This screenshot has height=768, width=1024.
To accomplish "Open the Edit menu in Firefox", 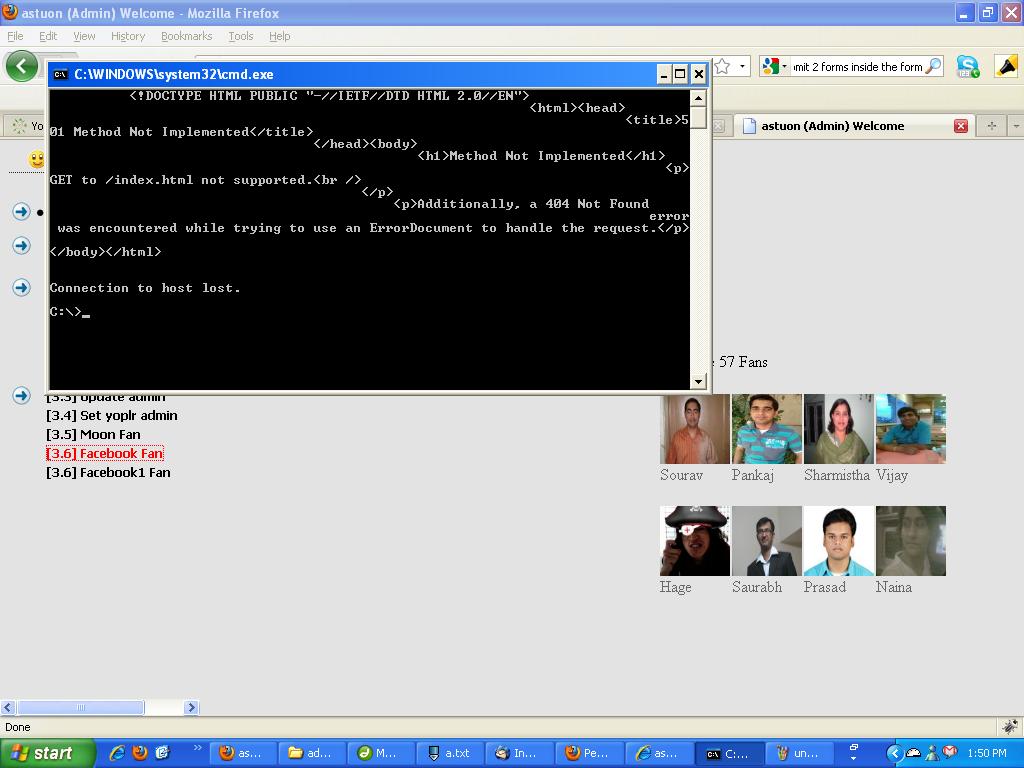I will [x=48, y=36].
